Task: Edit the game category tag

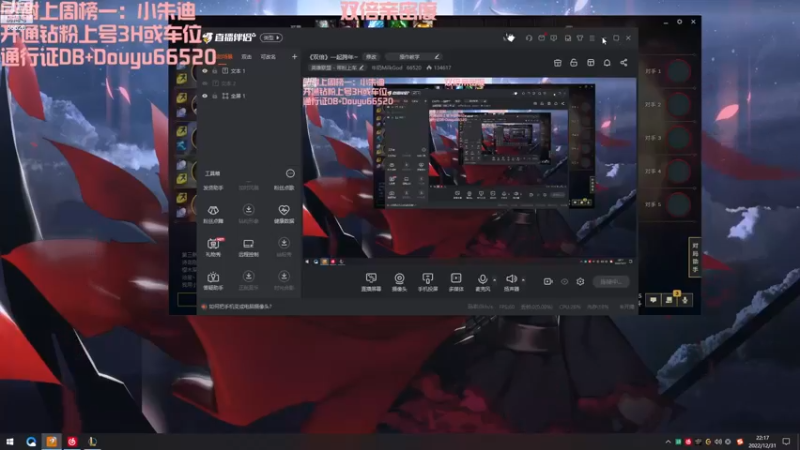Action: pyautogui.click(x=337, y=67)
